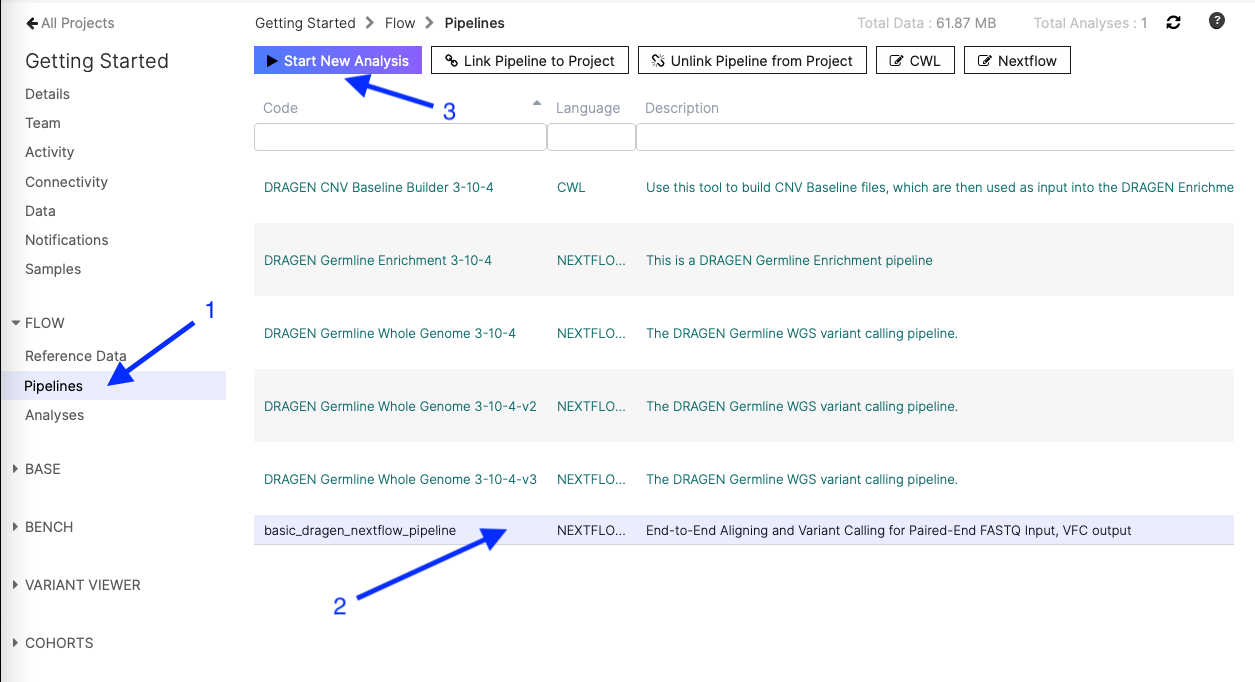Viewport: 1255px width, 682px height.
Task: Click the Code filter input field
Action: (400, 137)
